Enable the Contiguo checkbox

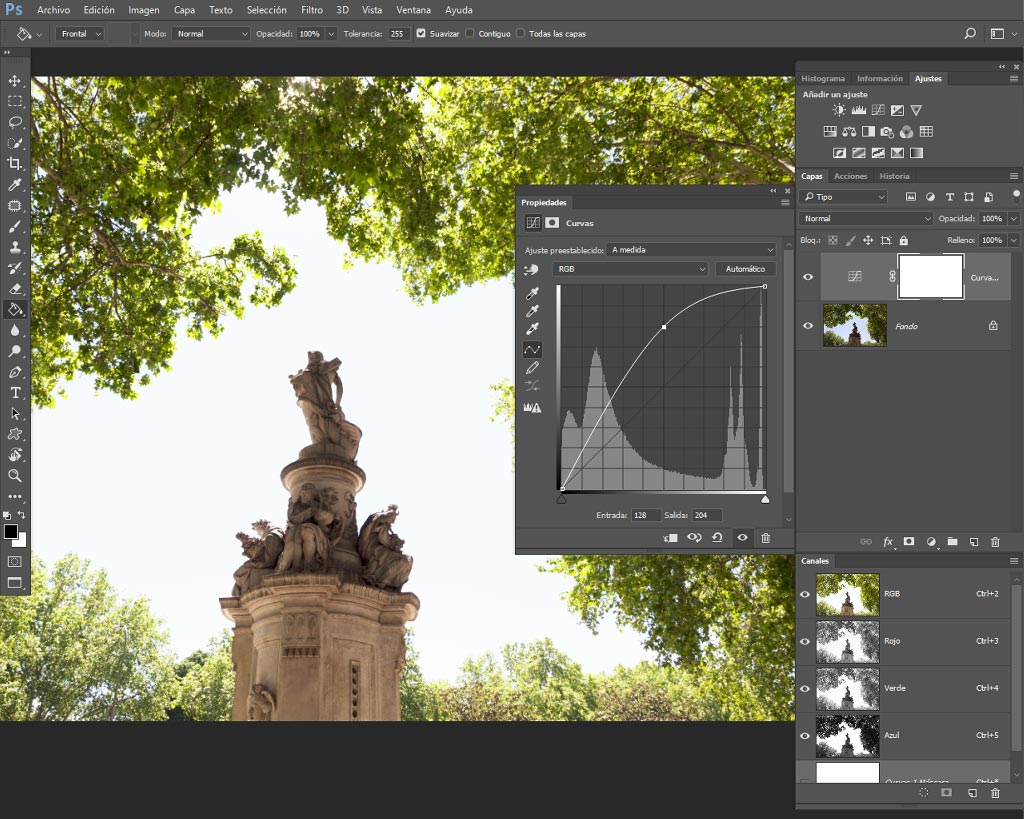470,33
